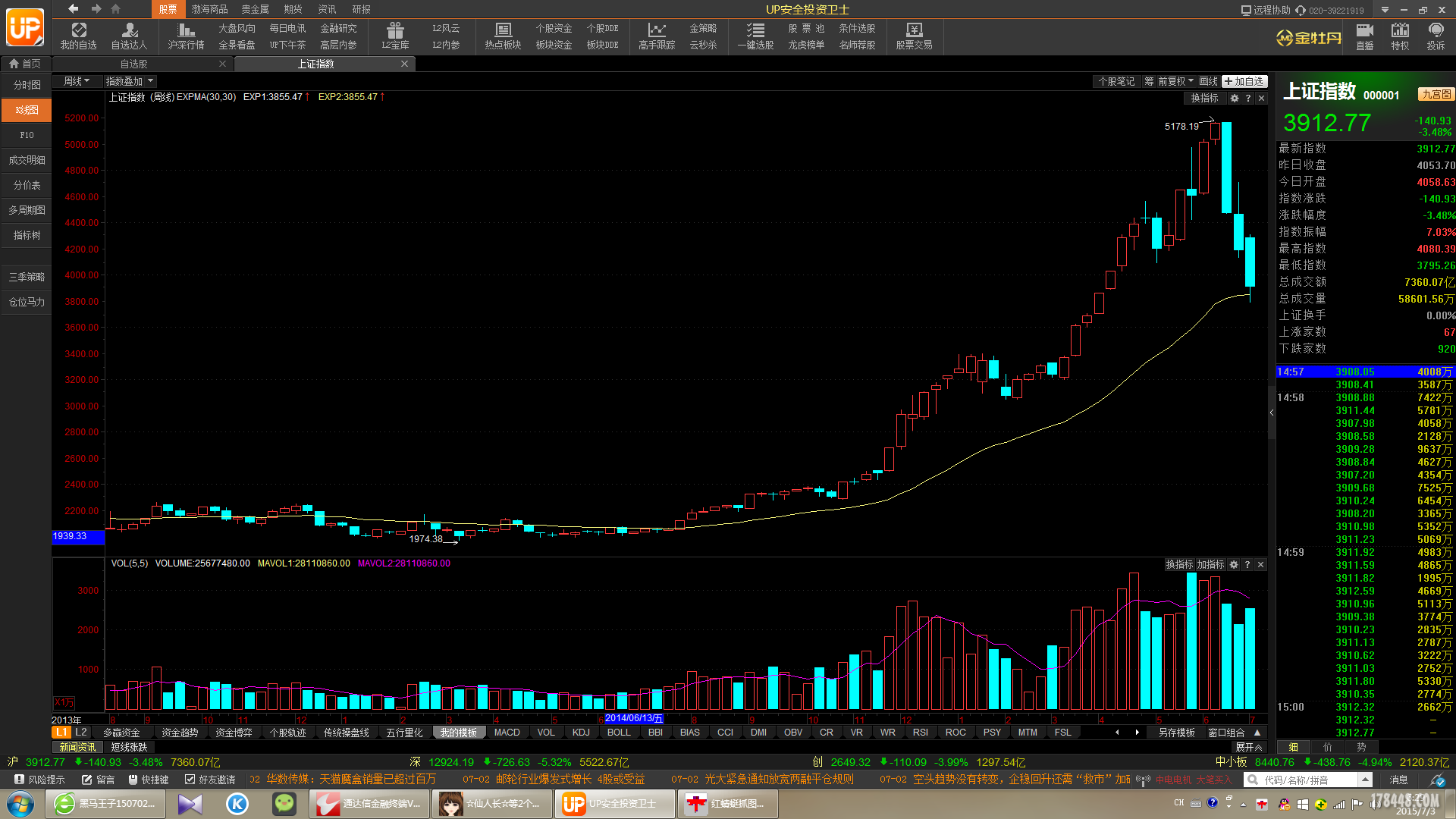Select the 细 detail view tab

pos(1293,747)
